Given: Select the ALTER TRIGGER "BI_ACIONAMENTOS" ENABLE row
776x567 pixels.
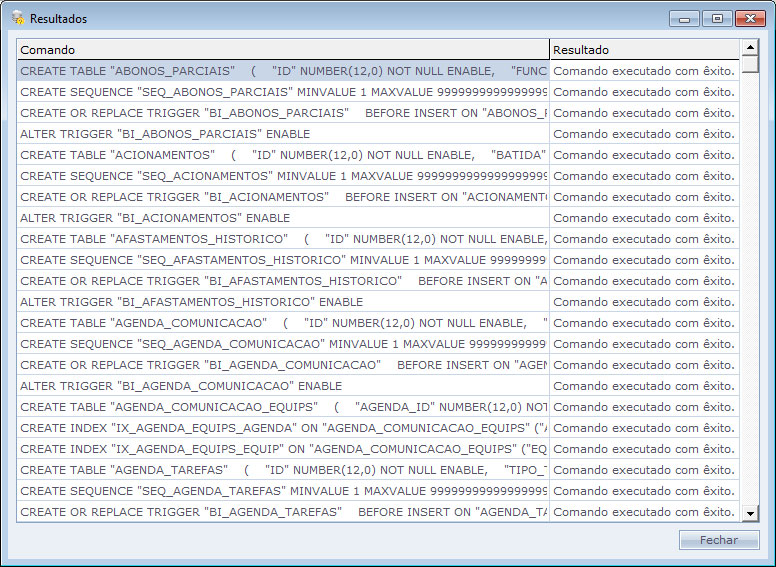Looking at the screenshot, I should pyautogui.click(x=282, y=218).
